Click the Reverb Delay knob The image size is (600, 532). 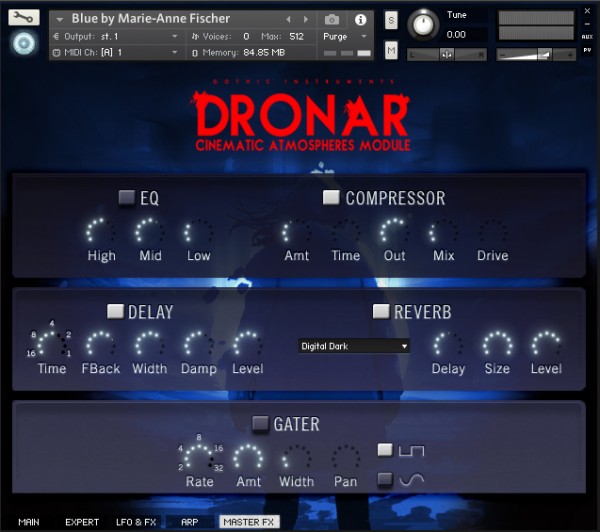pyautogui.click(x=448, y=345)
